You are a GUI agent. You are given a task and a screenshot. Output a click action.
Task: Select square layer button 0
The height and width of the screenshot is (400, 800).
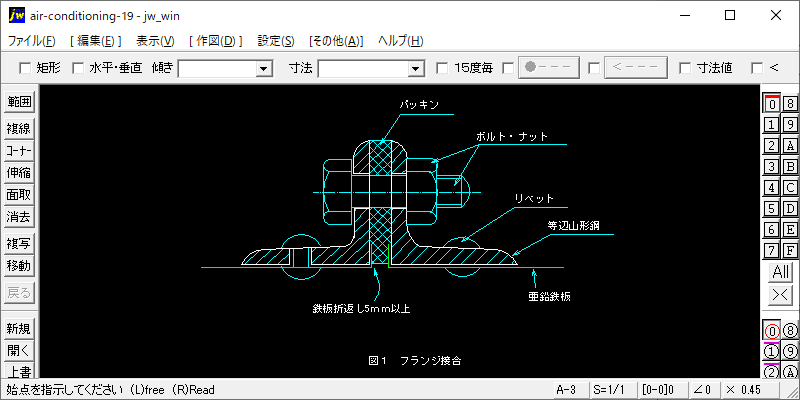tap(771, 104)
